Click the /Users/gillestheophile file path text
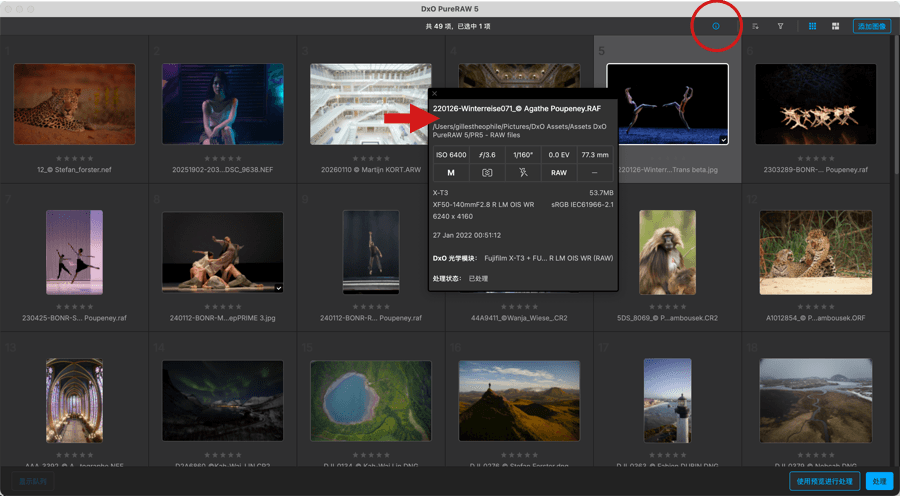Screen dimensions: 900x496 pos(520,130)
